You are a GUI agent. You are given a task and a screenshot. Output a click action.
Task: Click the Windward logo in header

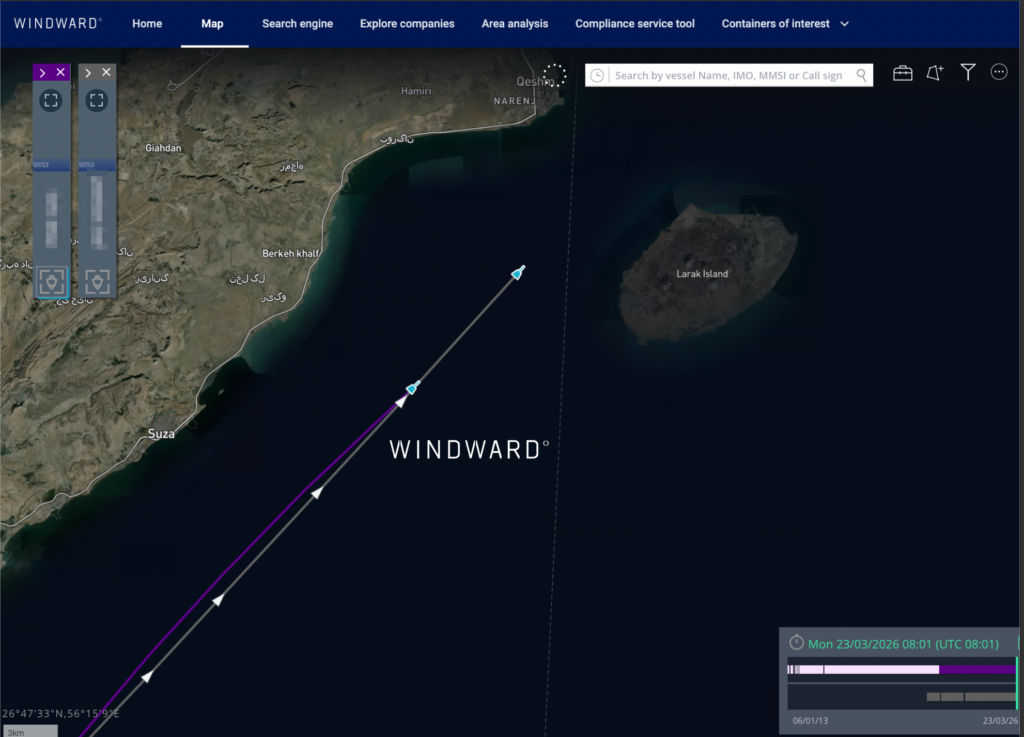pos(57,24)
